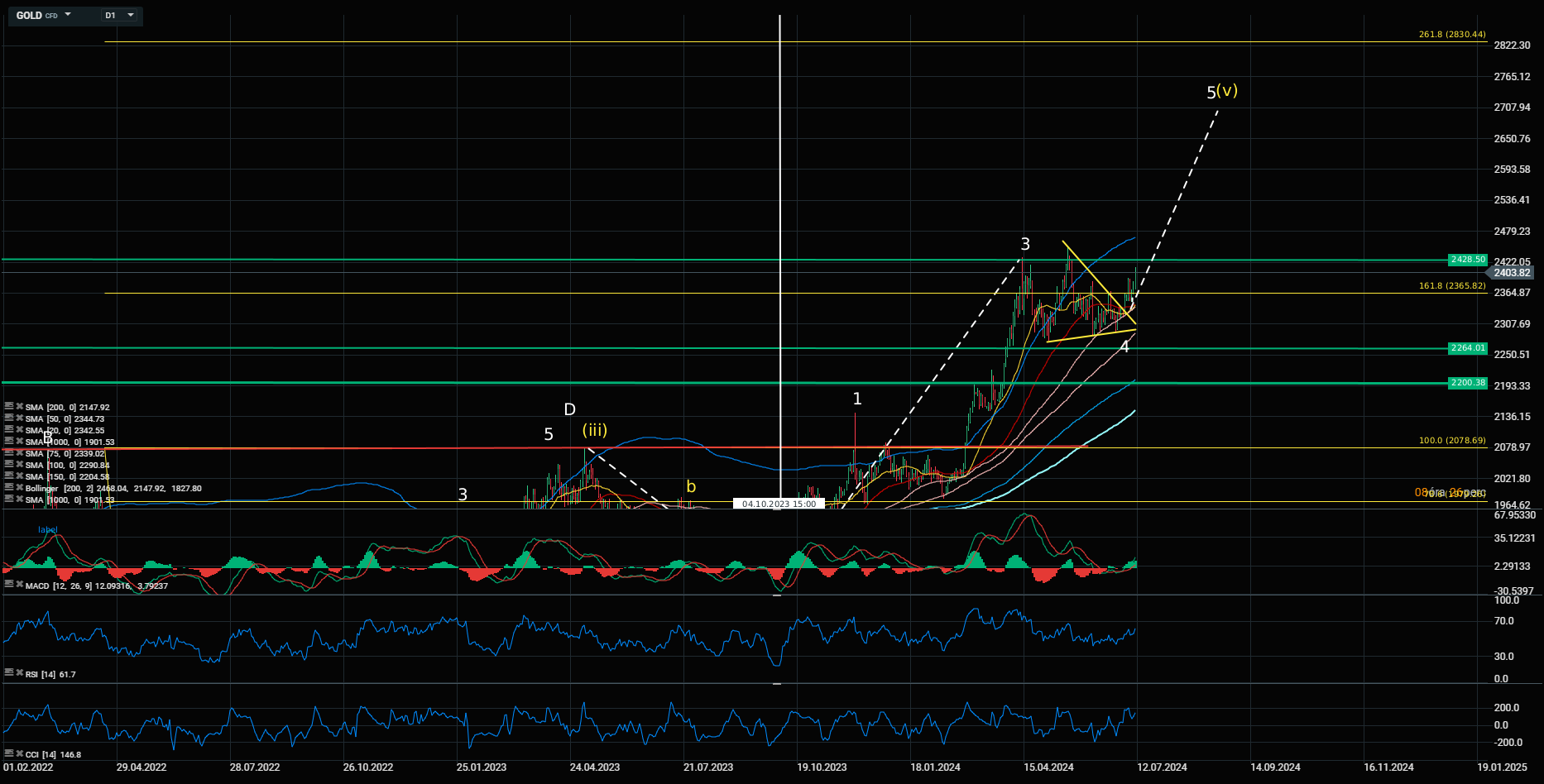Select the 161.8 (2365.82) Fibonacci label

(1452, 286)
